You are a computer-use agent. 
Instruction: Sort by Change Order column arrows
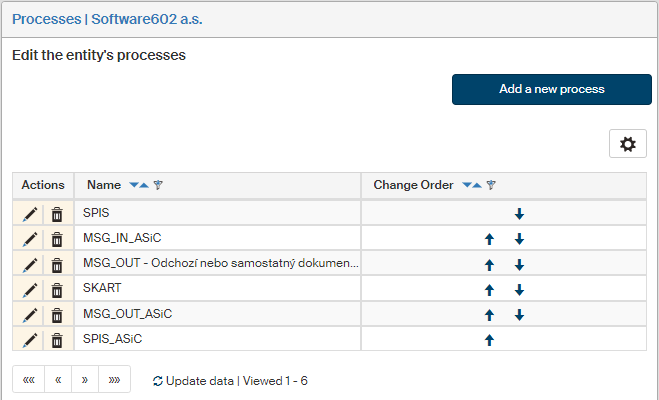coord(471,185)
